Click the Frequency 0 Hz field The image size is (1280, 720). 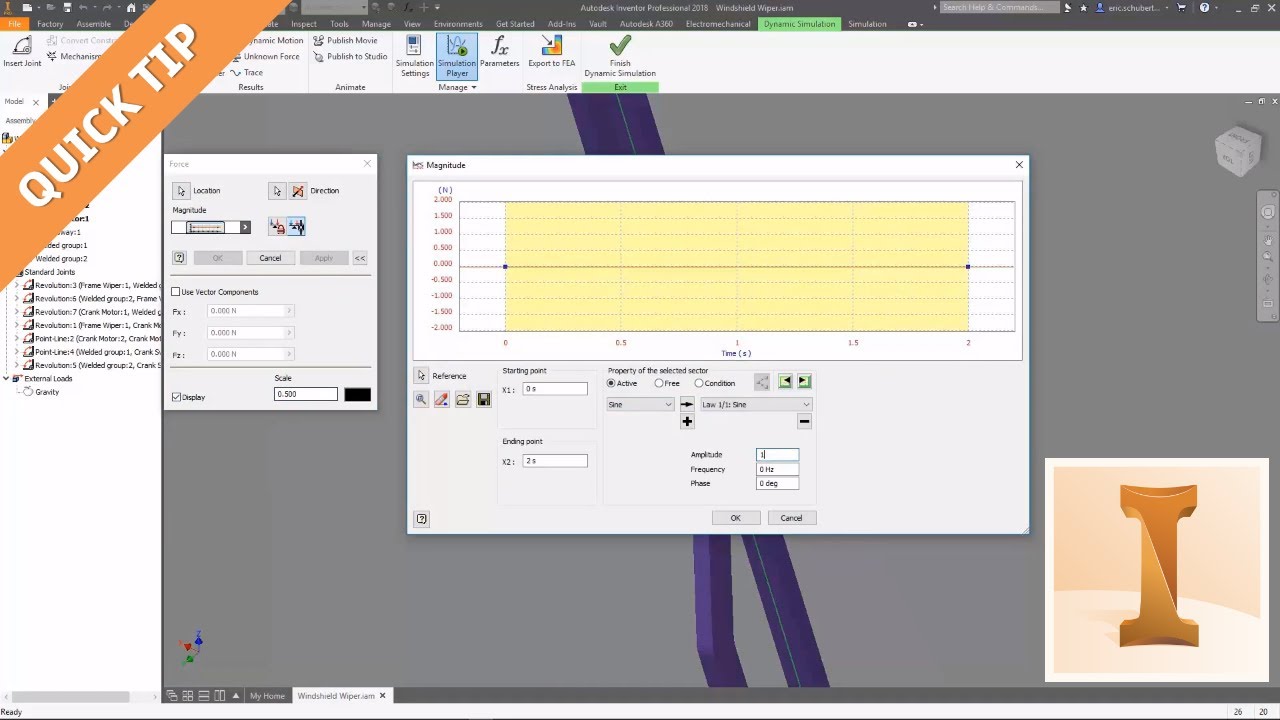click(x=777, y=469)
